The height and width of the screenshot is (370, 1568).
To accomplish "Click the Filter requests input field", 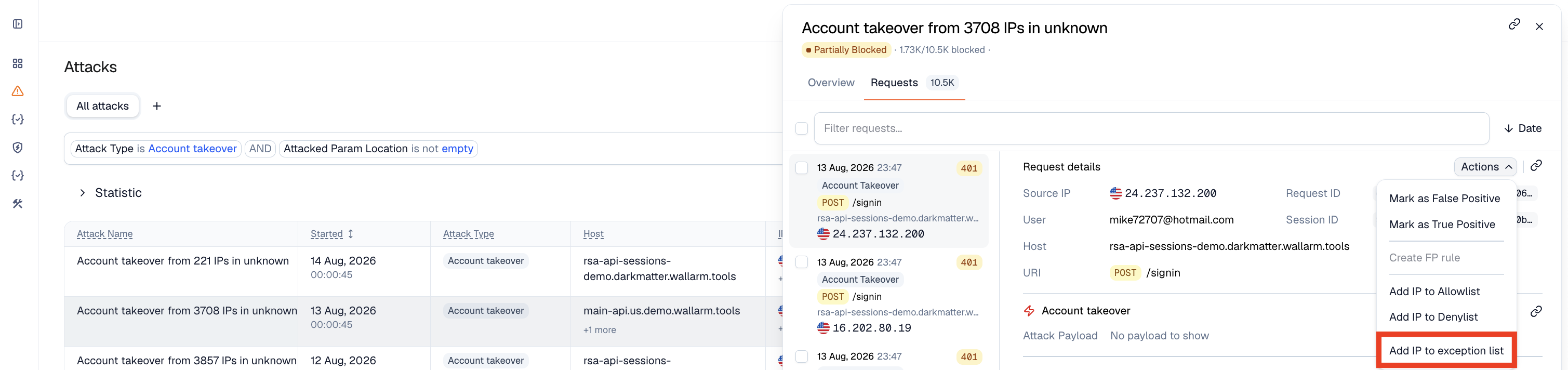I will click(x=1151, y=128).
